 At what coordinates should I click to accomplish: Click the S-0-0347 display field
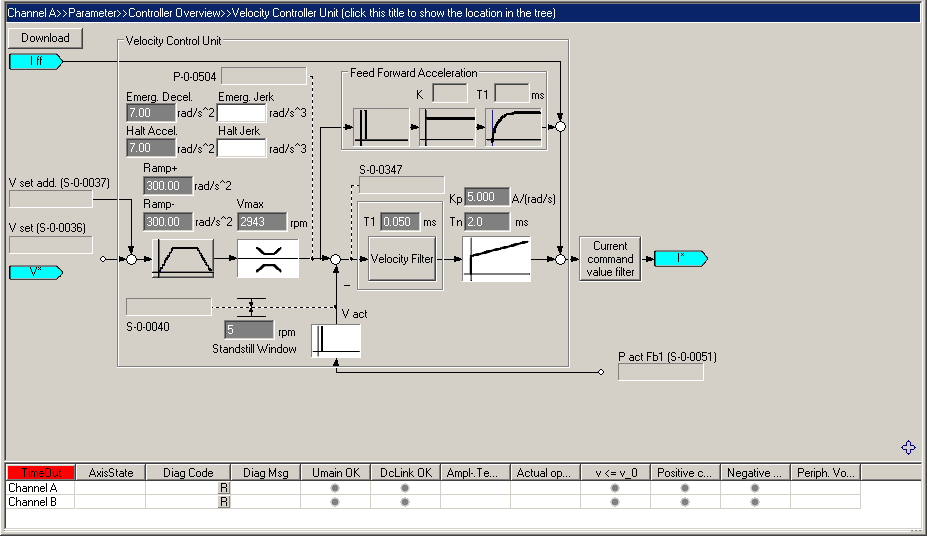[401, 185]
